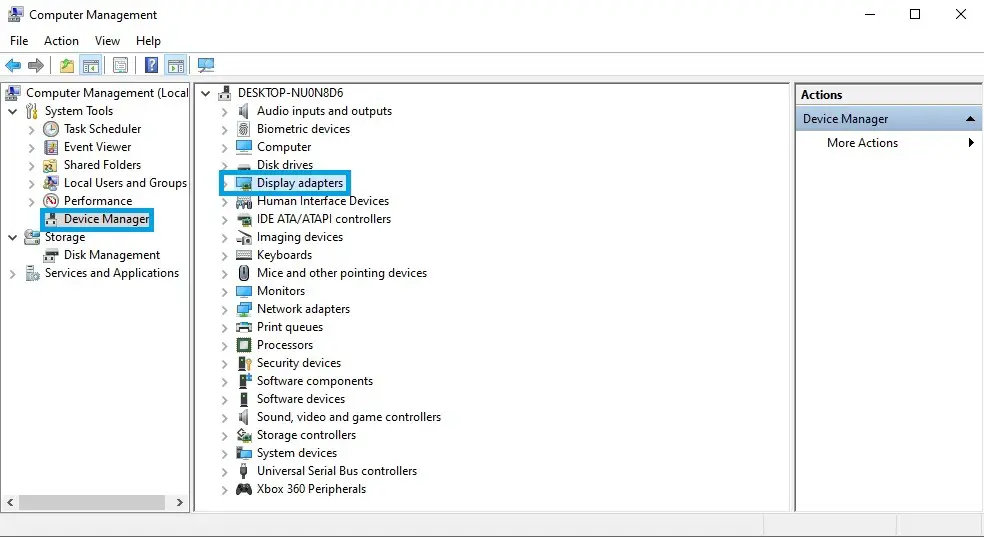Click the Scan for hardware changes monitor icon

[206, 65]
